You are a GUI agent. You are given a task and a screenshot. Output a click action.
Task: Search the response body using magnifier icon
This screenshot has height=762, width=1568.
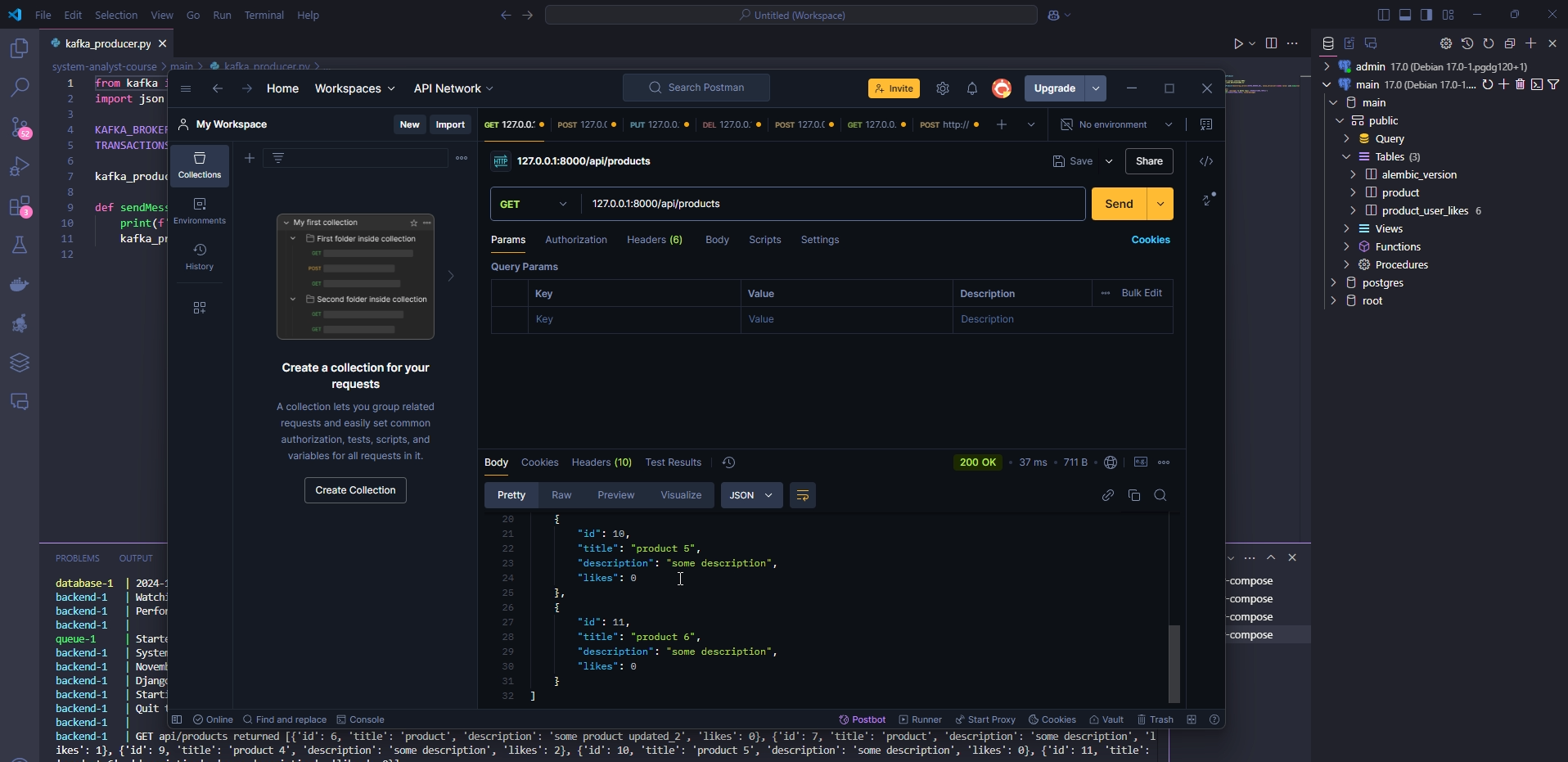pos(1160,495)
